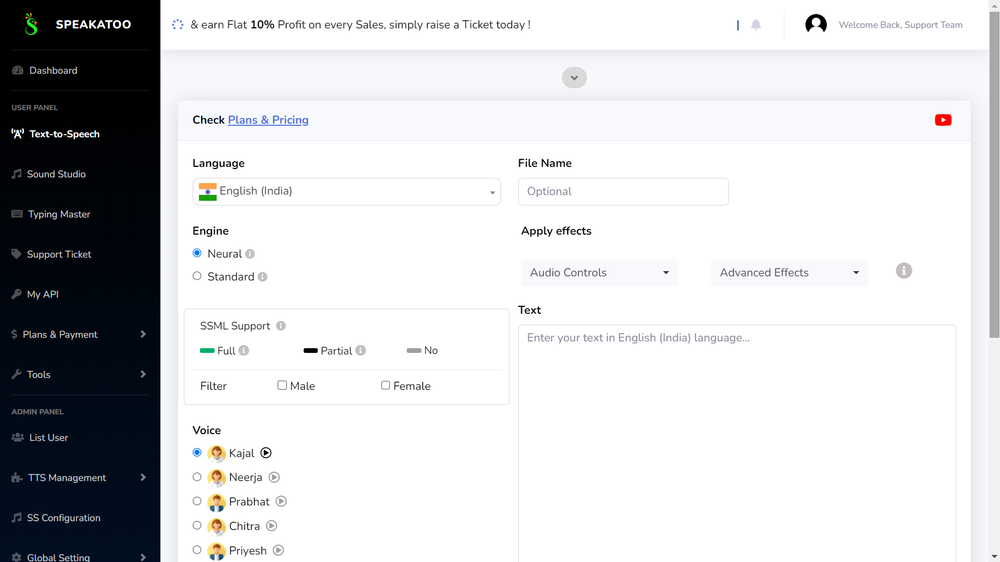Open the Plans & Pricing link

(268, 120)
